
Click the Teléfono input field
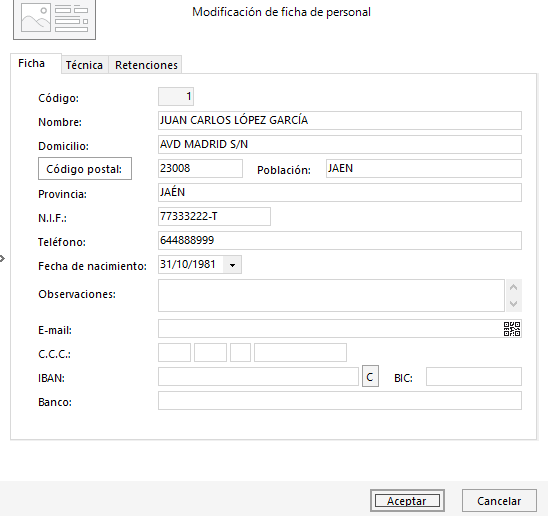[x=340, y=241]
